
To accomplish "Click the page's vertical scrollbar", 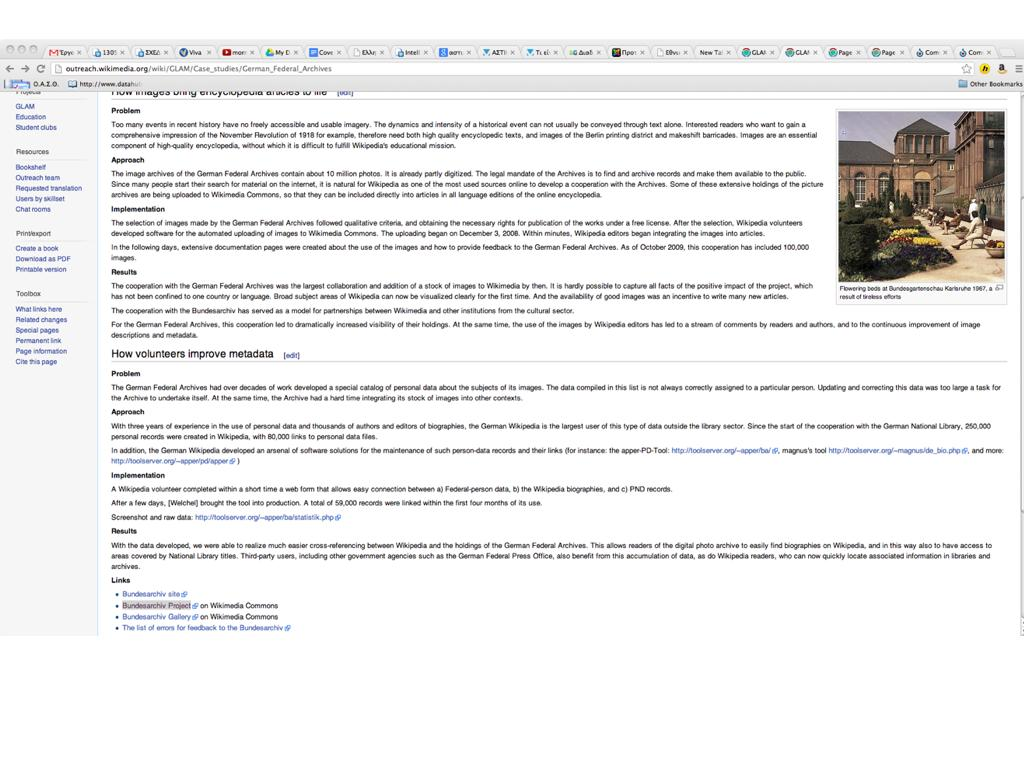I will [1021, 364].
